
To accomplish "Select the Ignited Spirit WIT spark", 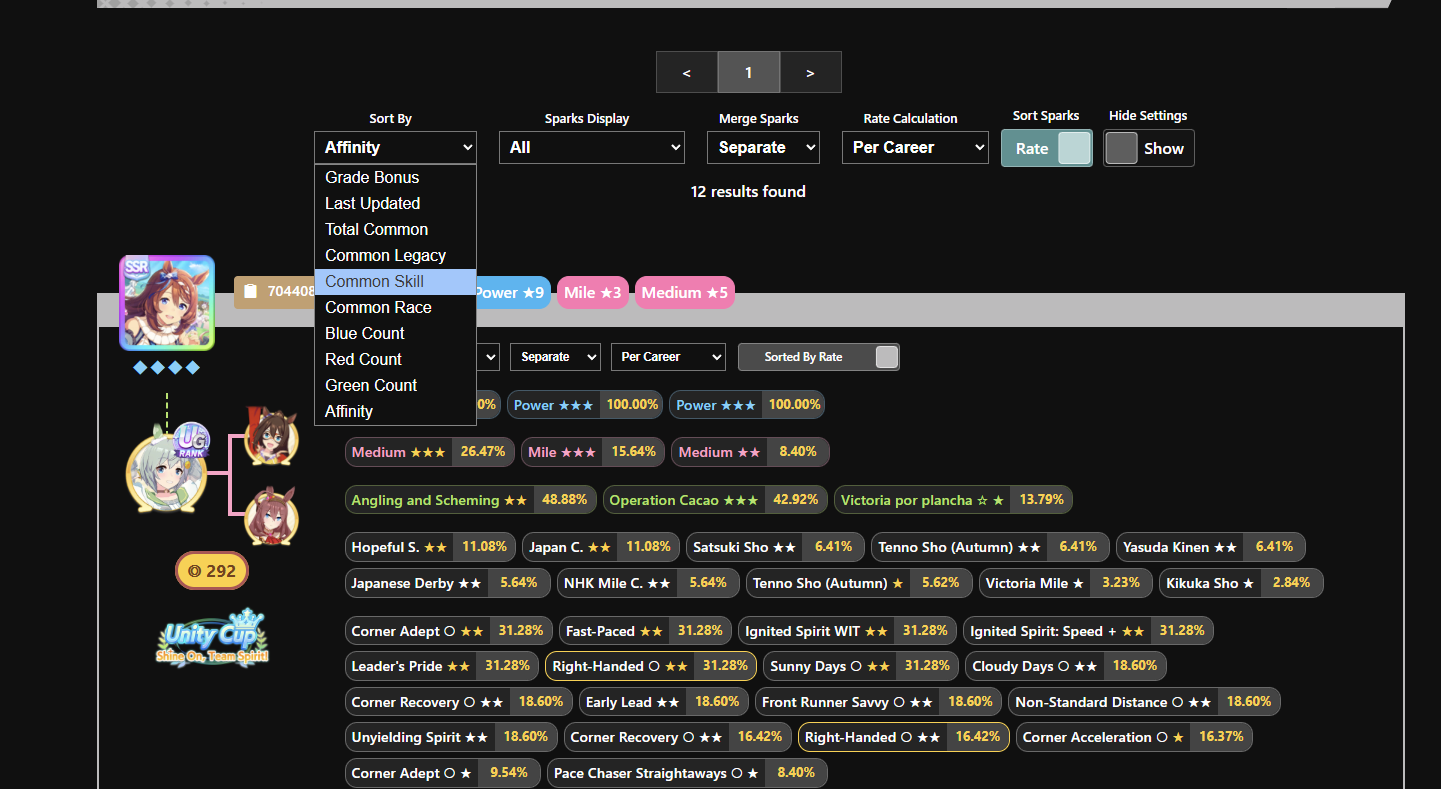I will [x=847, y=631].
